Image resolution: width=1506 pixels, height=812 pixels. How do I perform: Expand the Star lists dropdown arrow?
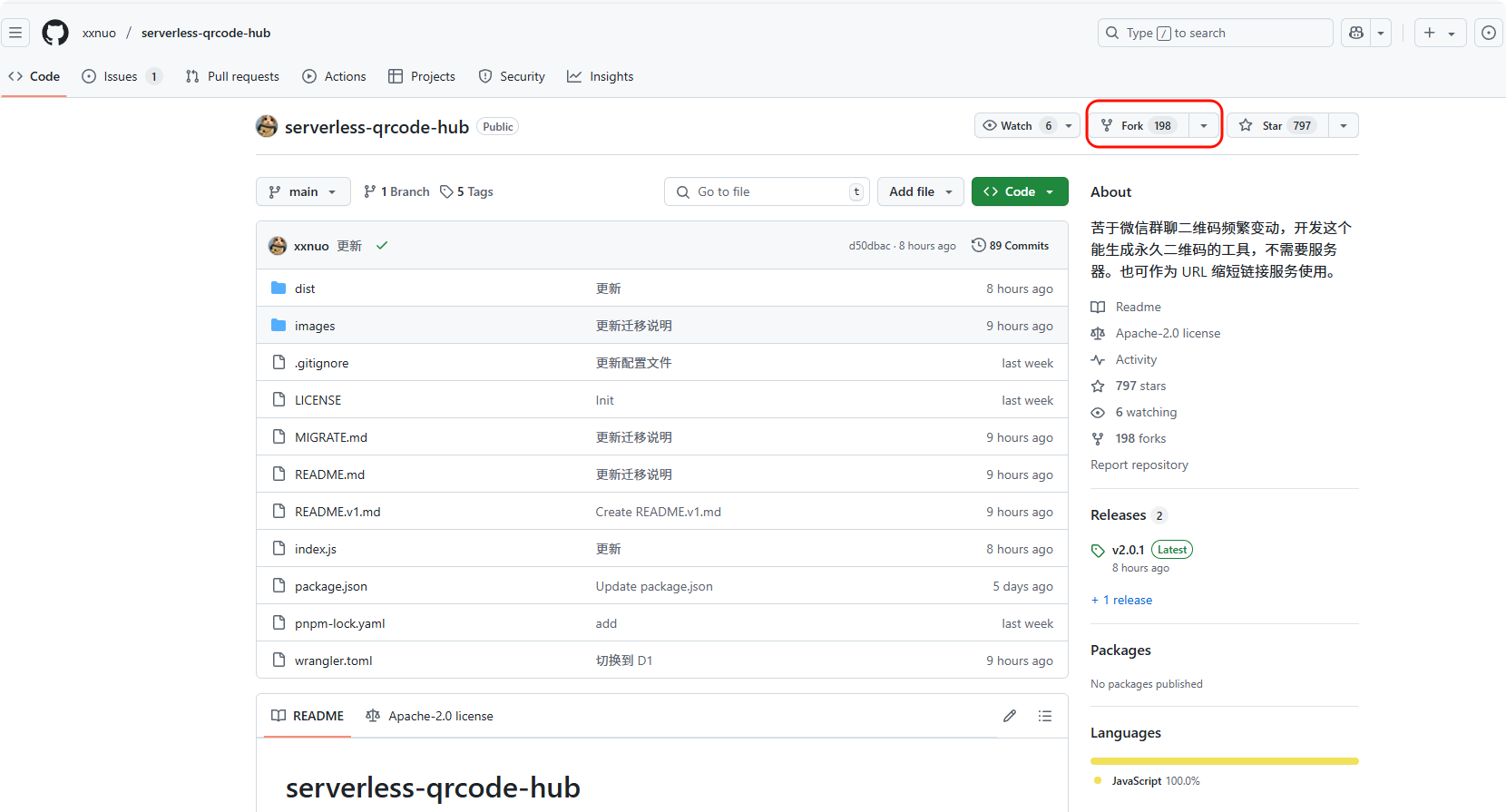click(1344, 125)
